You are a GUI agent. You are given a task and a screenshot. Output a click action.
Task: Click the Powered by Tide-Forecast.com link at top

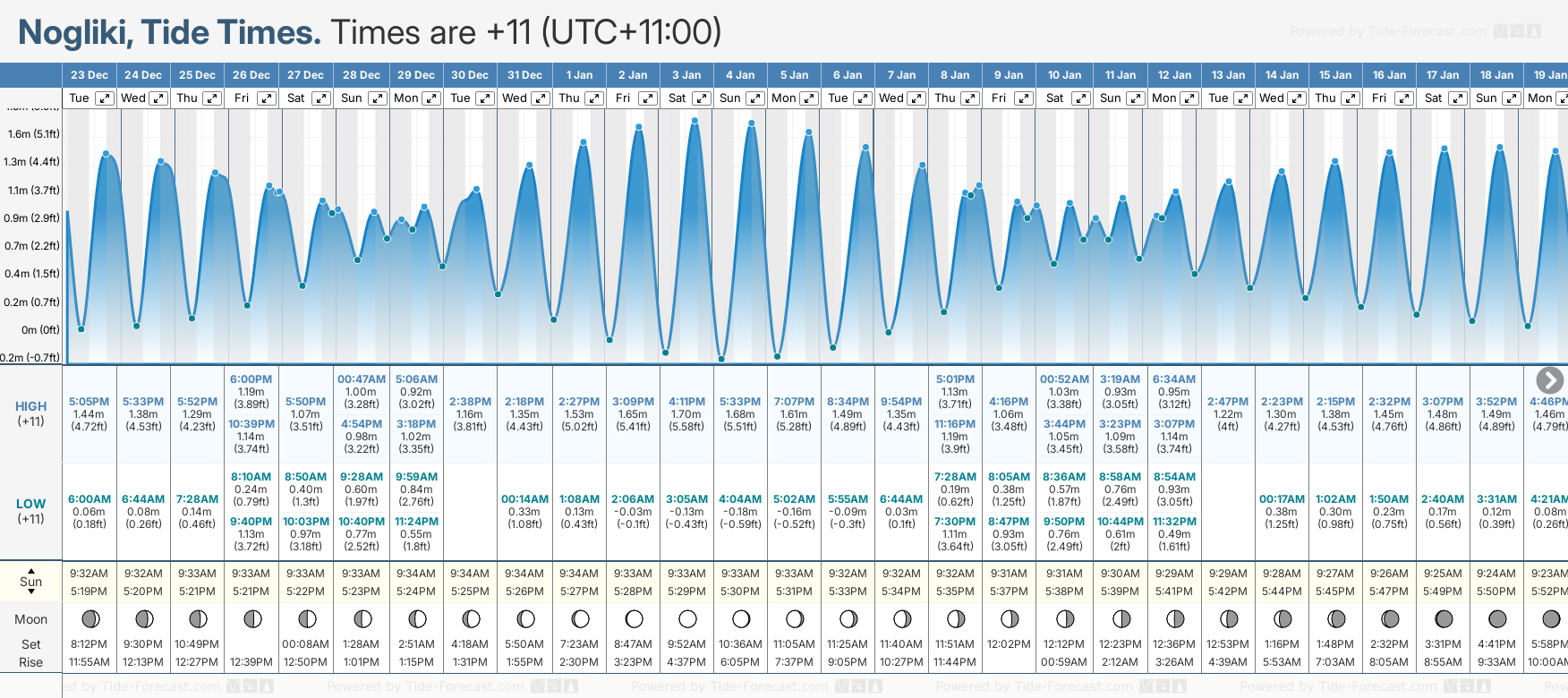point(1387,32)
